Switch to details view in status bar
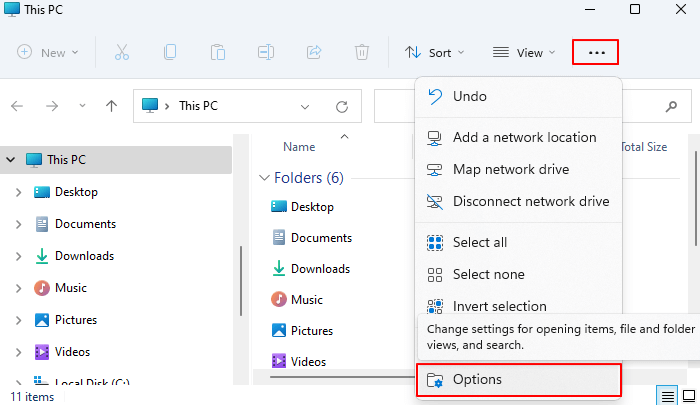This screenshot has height=405, width=700. coord(667,395)
